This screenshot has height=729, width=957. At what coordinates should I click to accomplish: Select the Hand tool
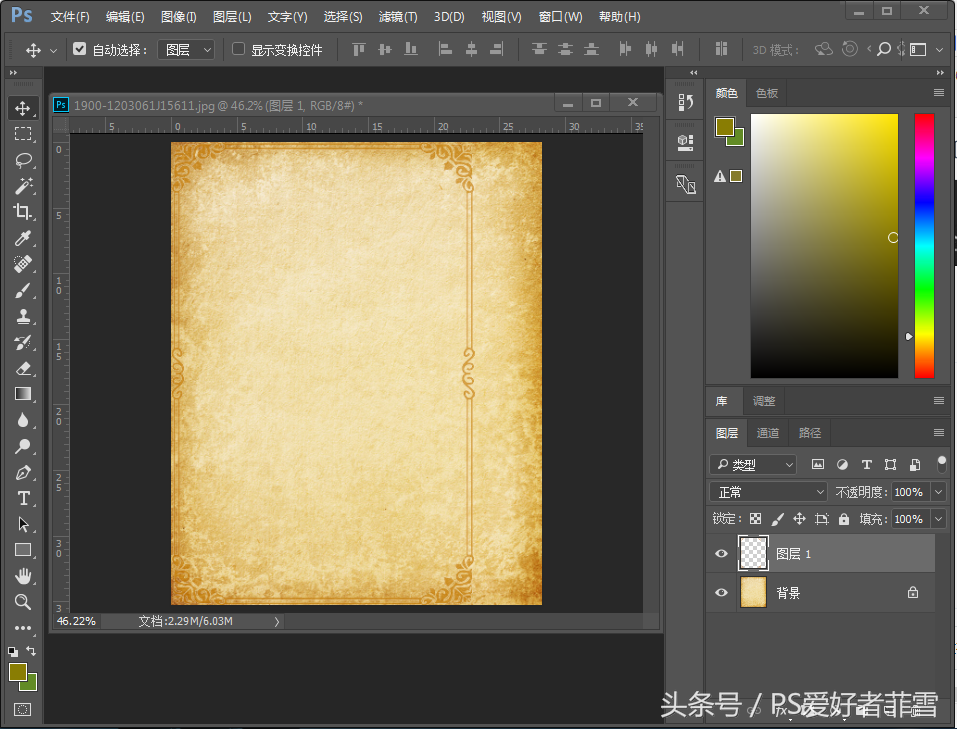tap(23, 576)
